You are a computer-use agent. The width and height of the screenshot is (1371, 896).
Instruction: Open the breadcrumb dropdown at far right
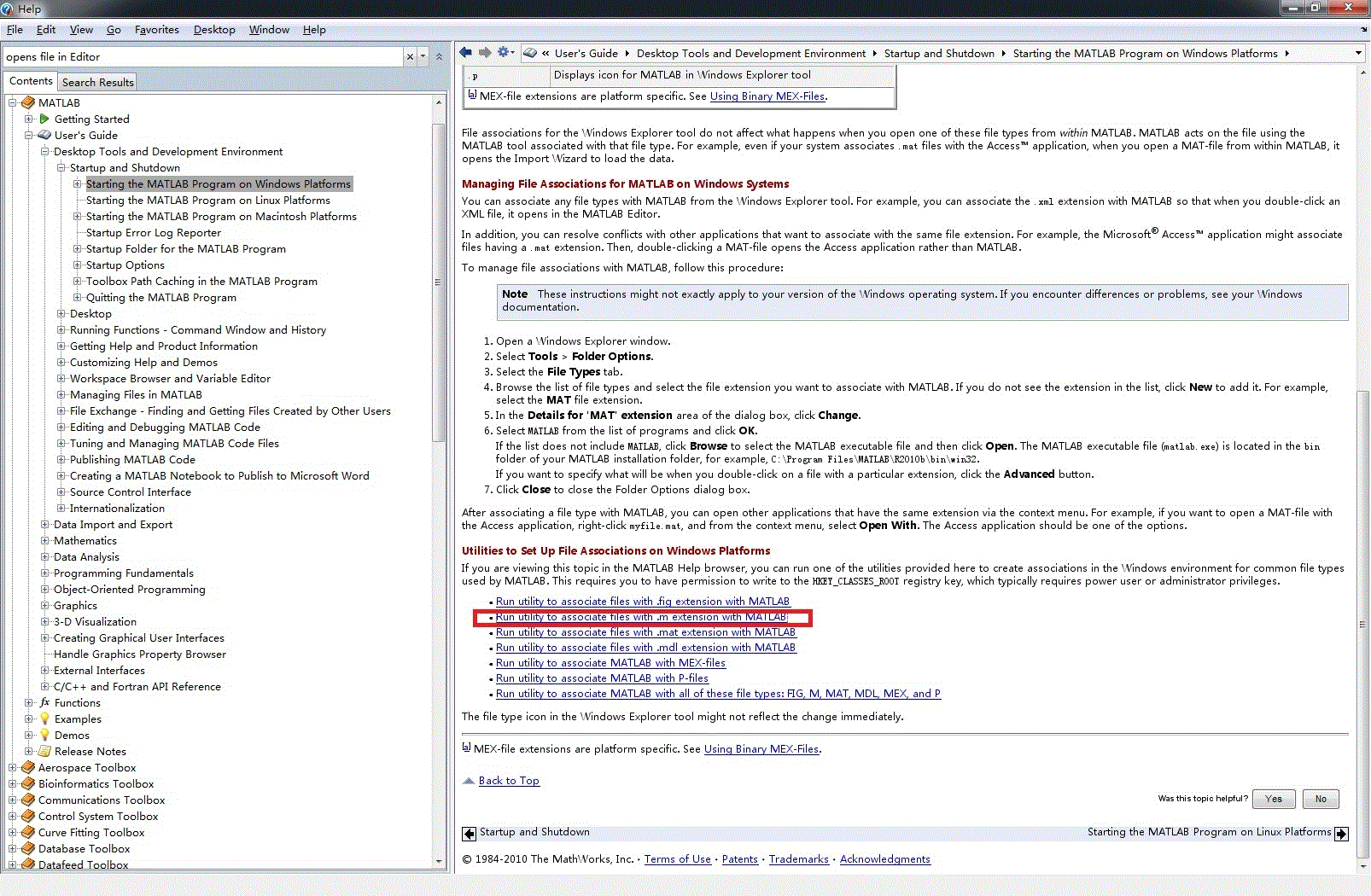coord(1358,53)
